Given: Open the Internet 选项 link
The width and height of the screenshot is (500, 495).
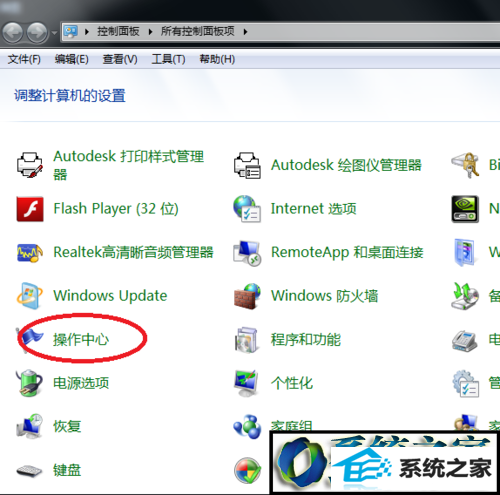Looking at the screenshot, I should [x=314, y=209].
